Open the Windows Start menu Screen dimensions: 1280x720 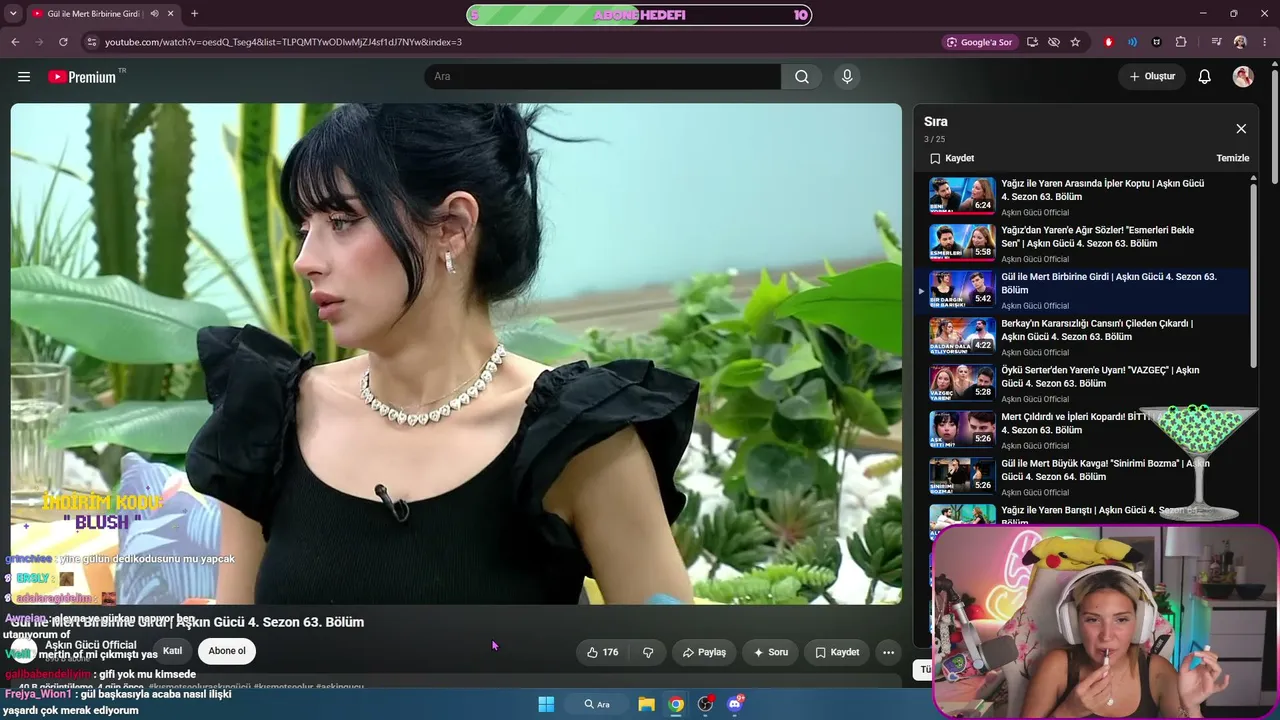point(546,704)
